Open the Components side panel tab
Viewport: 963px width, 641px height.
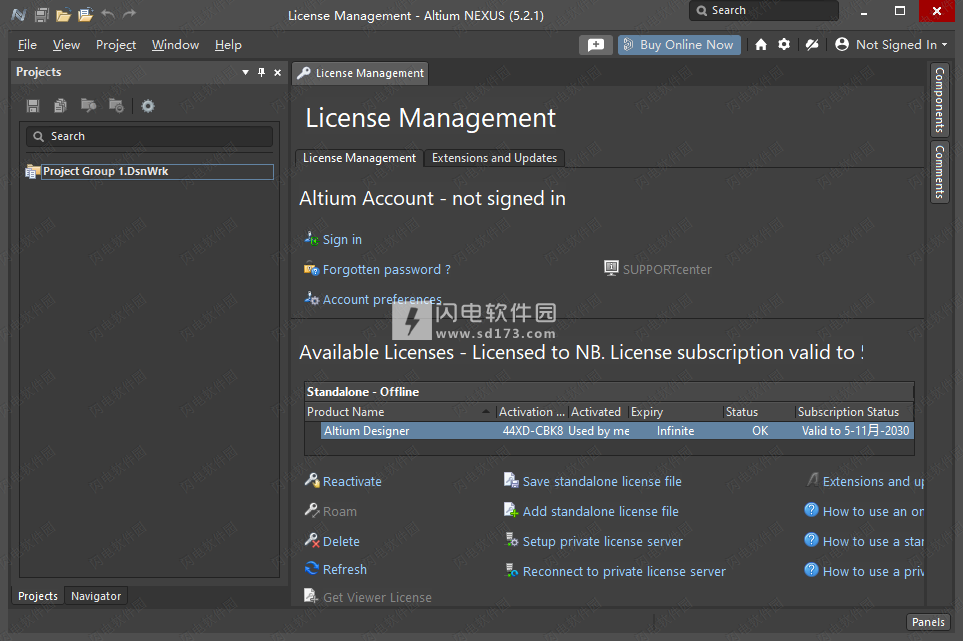coord(940,100)
